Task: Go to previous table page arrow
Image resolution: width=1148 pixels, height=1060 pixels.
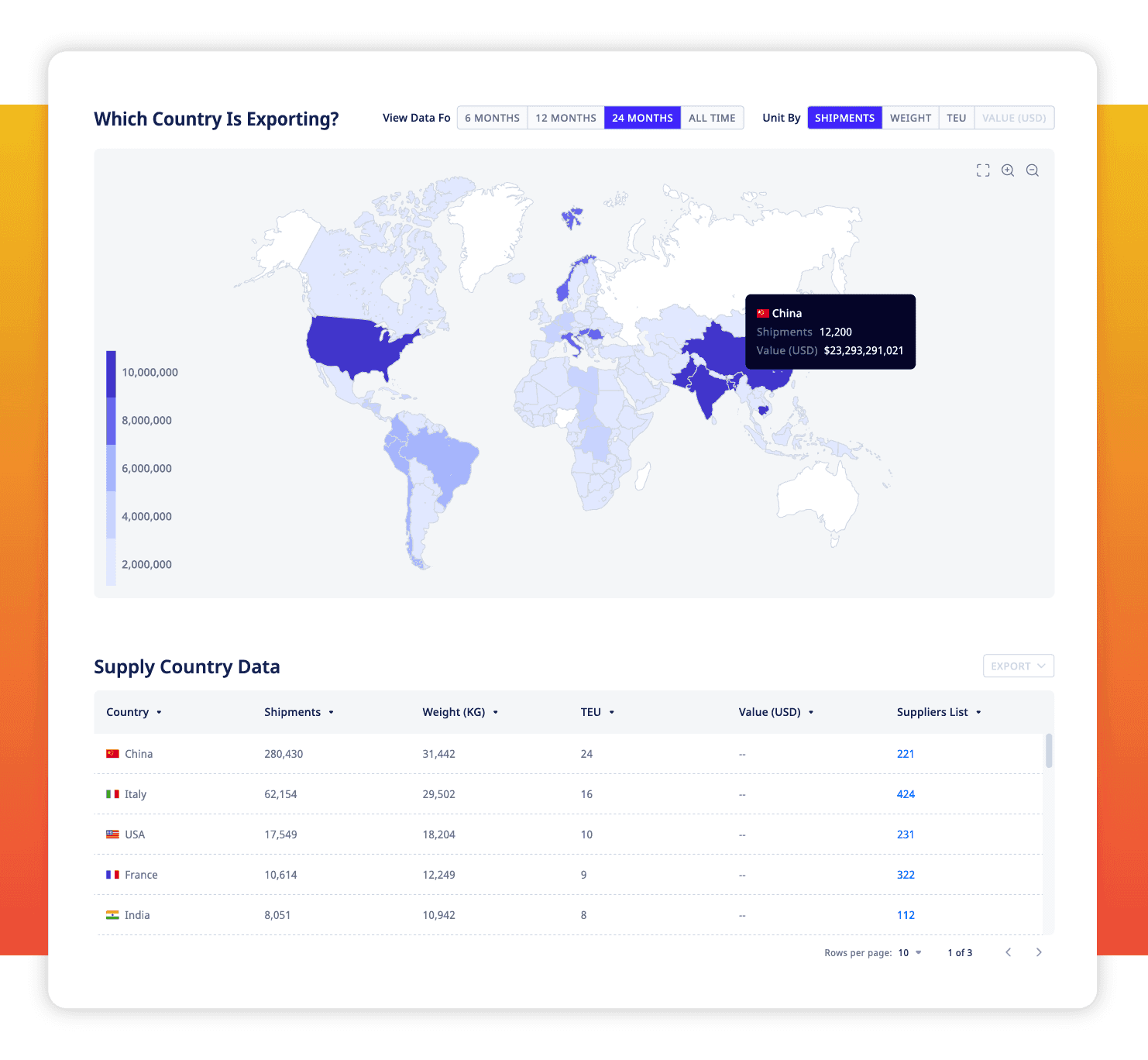Action: 1008,952
